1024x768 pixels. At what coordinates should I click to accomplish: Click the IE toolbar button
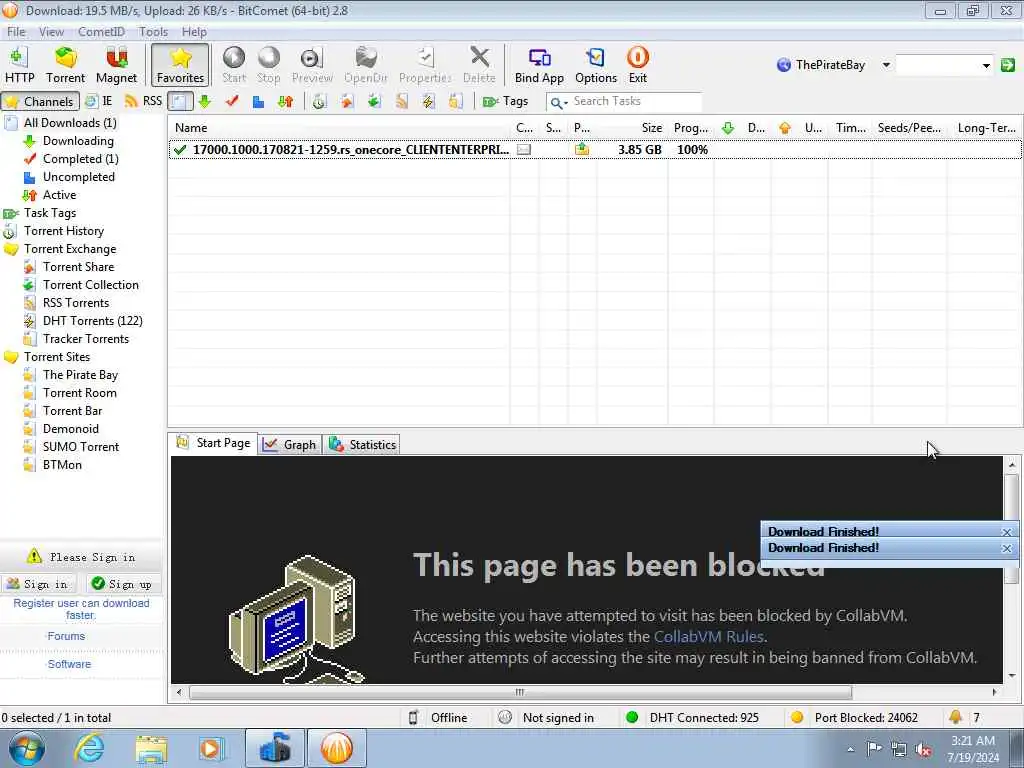pyautogui.click(x=99, y=101)
